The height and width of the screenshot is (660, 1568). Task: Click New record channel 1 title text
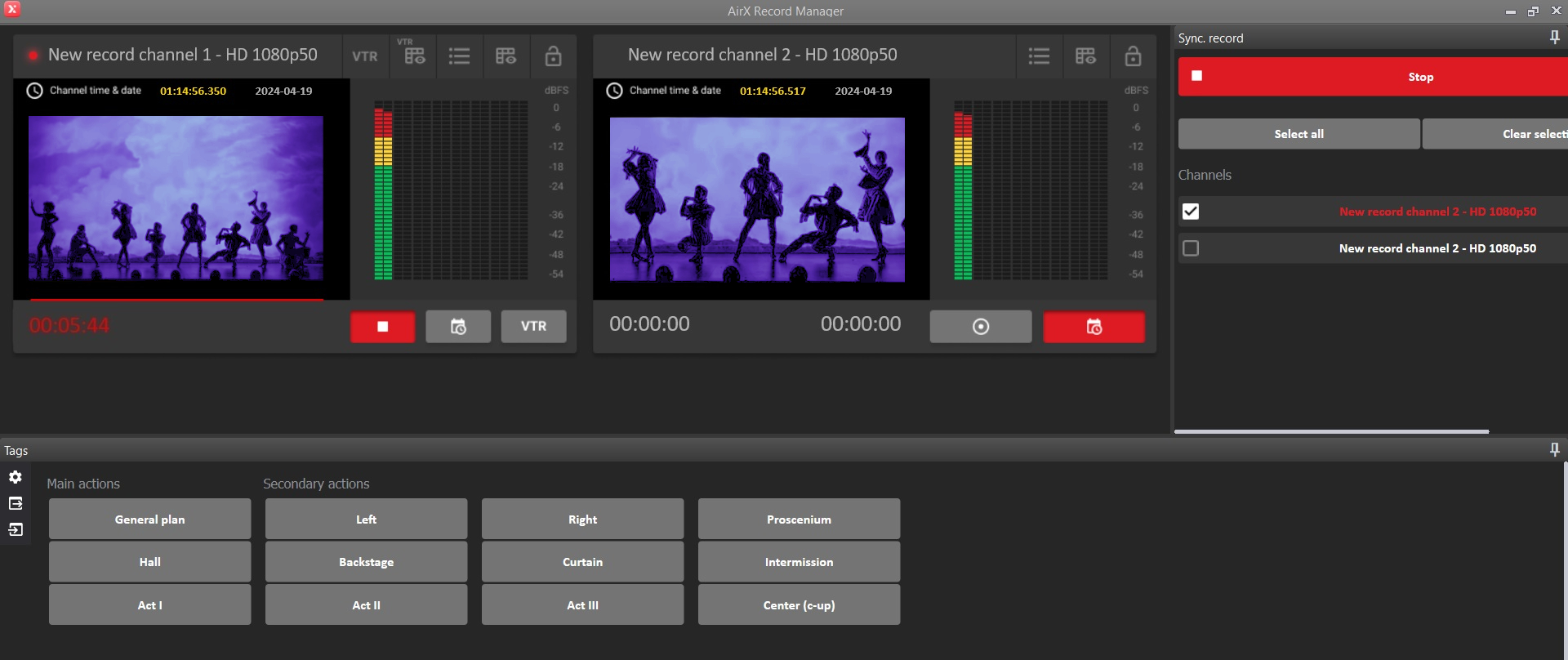[x=182, y=55]
